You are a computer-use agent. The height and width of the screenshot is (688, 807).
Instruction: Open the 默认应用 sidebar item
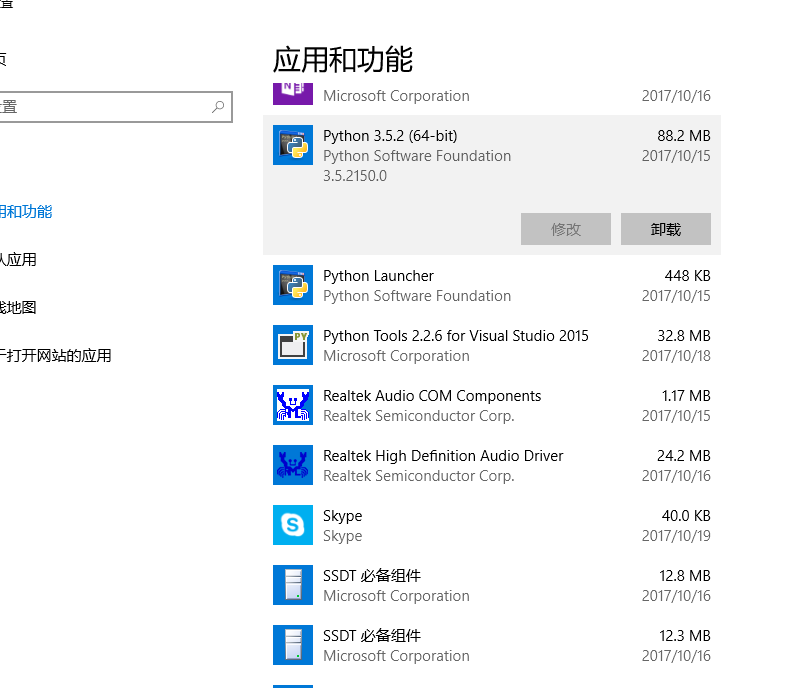point(19,259)
